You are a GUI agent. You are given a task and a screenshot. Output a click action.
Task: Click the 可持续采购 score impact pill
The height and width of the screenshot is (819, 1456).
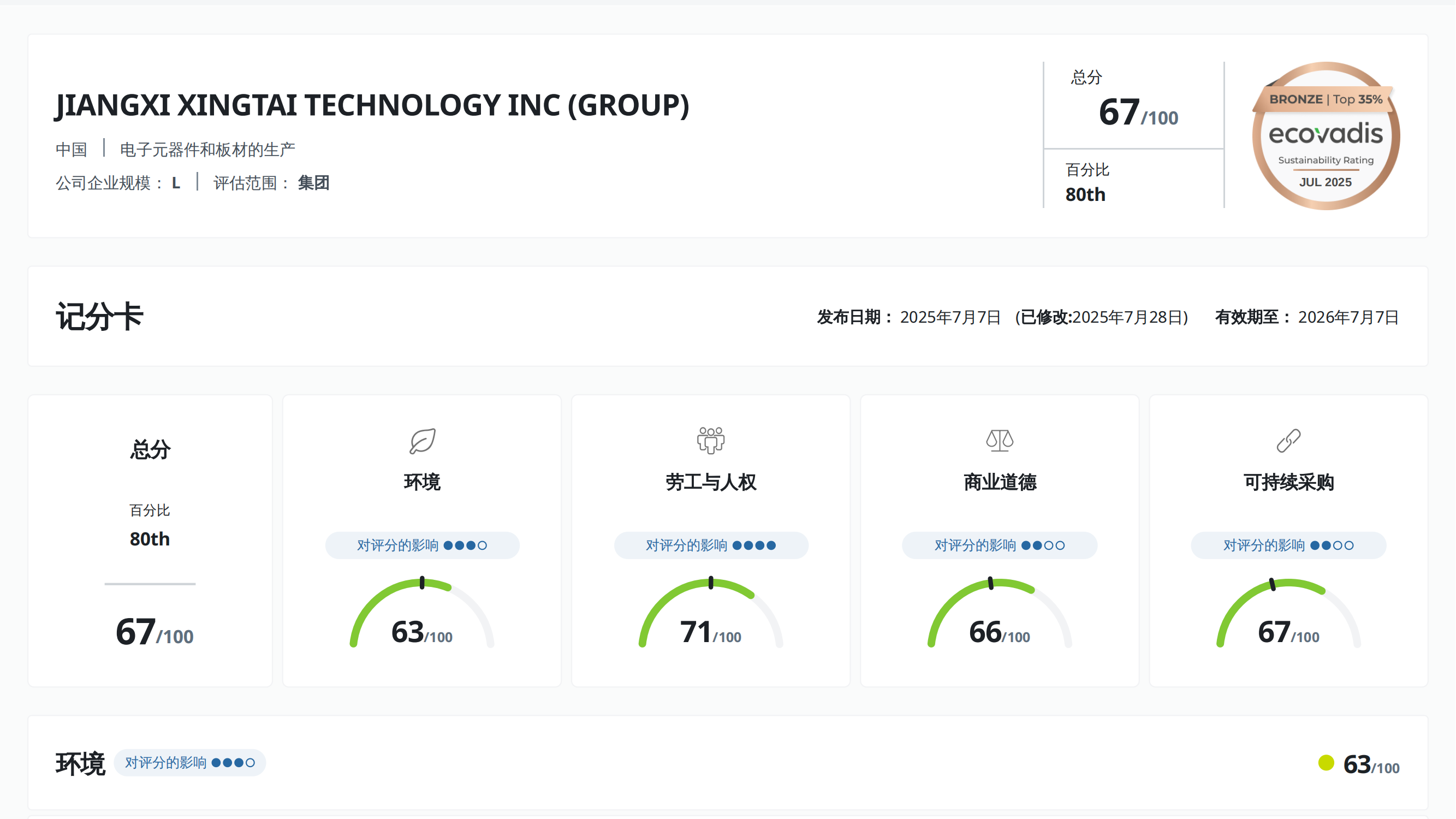pyautogui.click(x=1288, y=545)
